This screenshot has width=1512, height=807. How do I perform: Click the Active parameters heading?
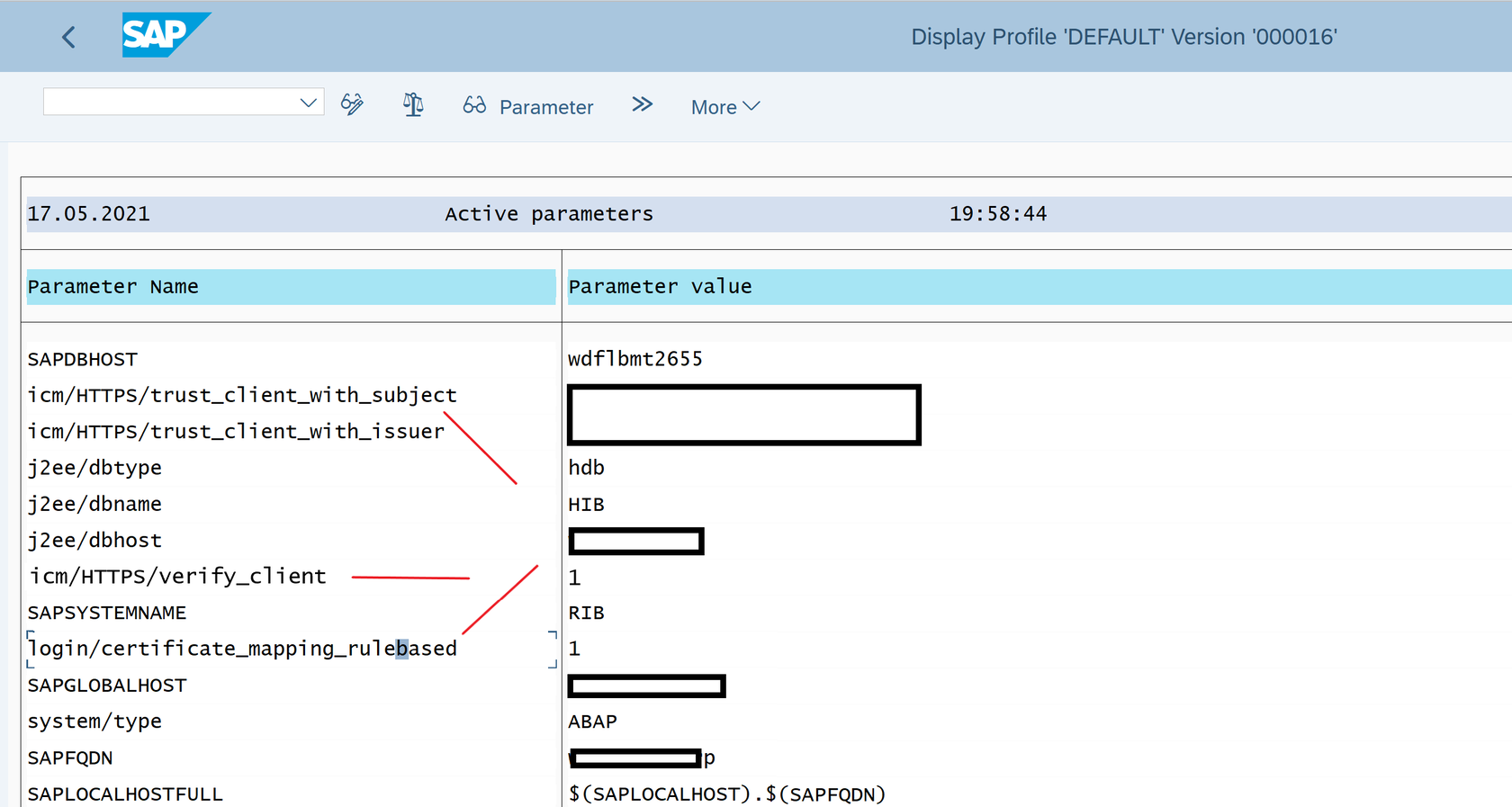(x=549, y=214)
